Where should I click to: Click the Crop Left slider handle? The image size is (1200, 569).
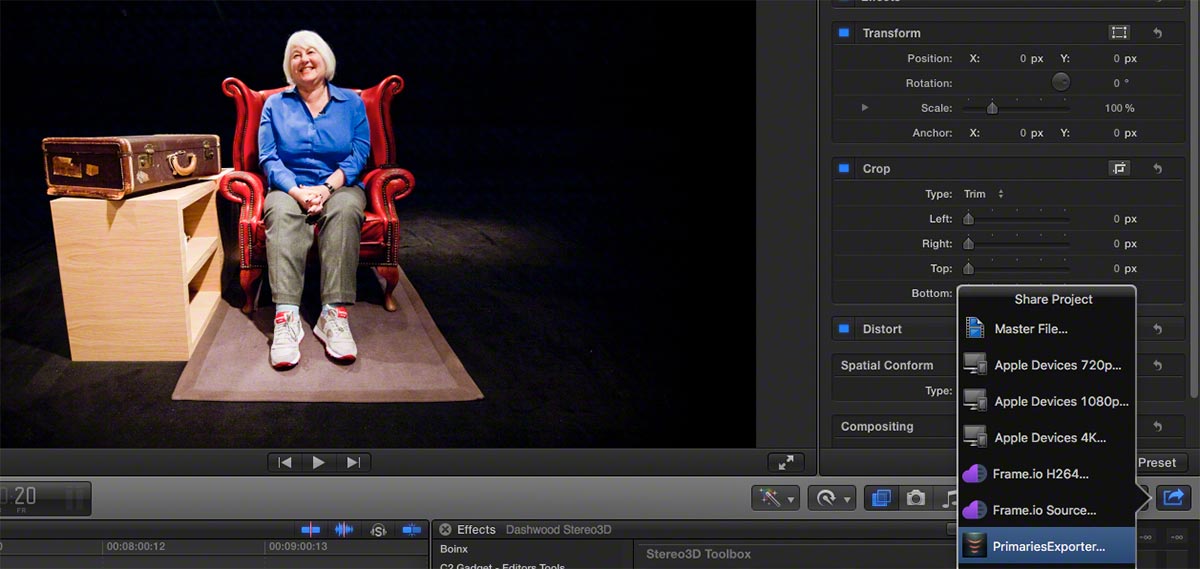[968, 219]
